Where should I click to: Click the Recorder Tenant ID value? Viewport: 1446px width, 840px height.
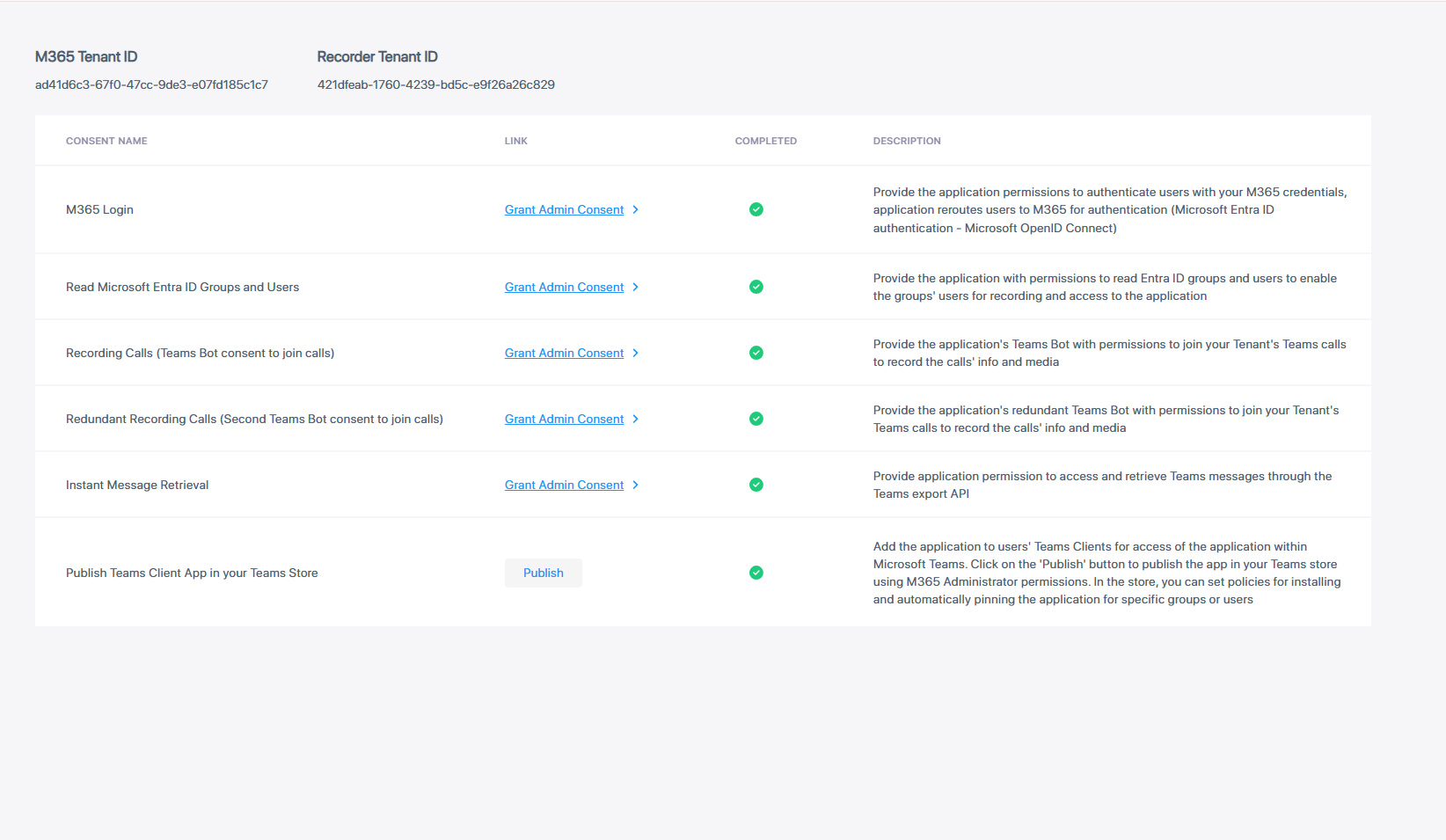(x=435, y=84)
